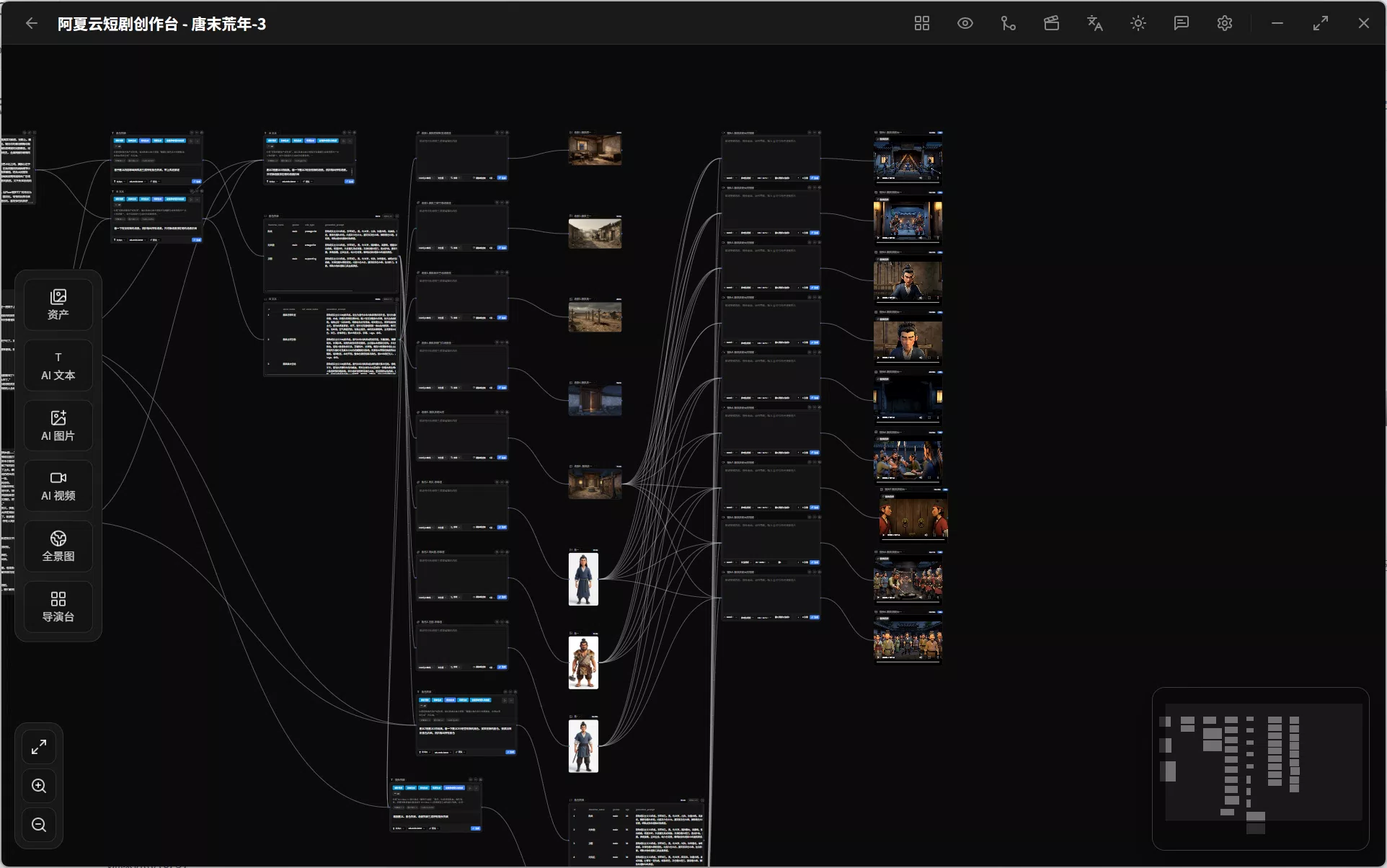Click the clapperboard icon in the title bar

(x=1052, y=23)
